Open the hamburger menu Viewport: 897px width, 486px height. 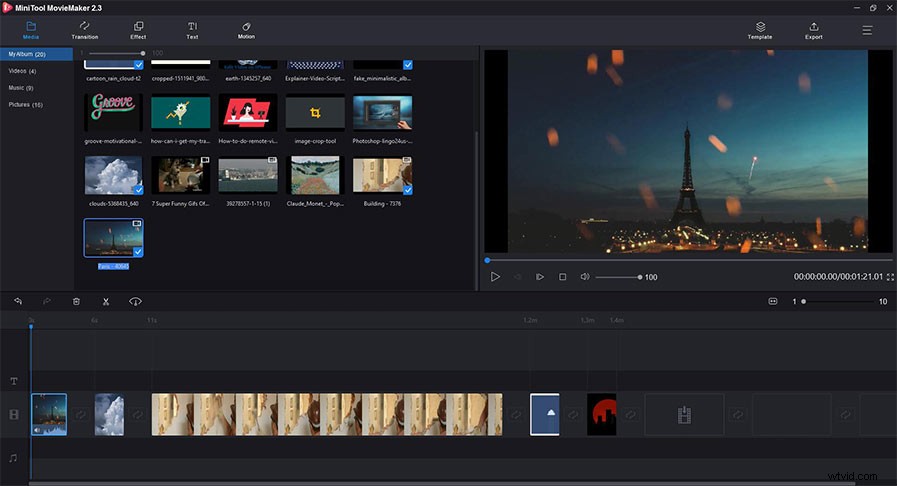pos(867,30)
